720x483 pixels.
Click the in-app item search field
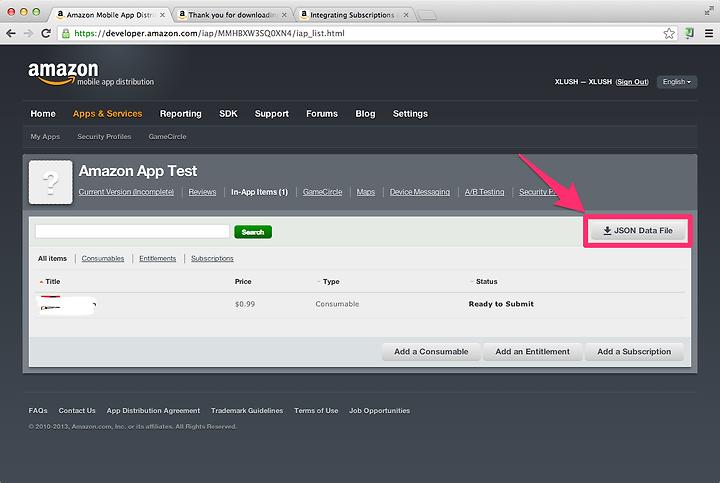point(132,231)
